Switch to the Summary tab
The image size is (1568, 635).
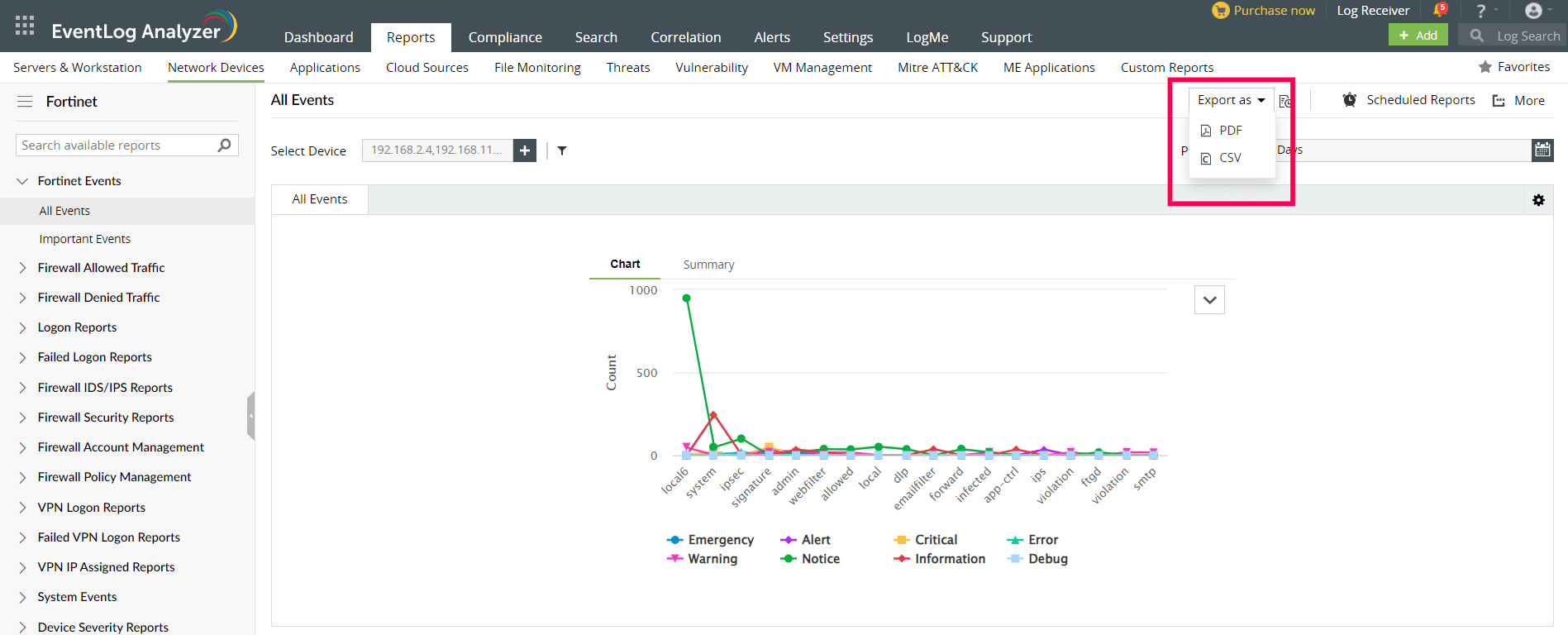pos(708,265)
